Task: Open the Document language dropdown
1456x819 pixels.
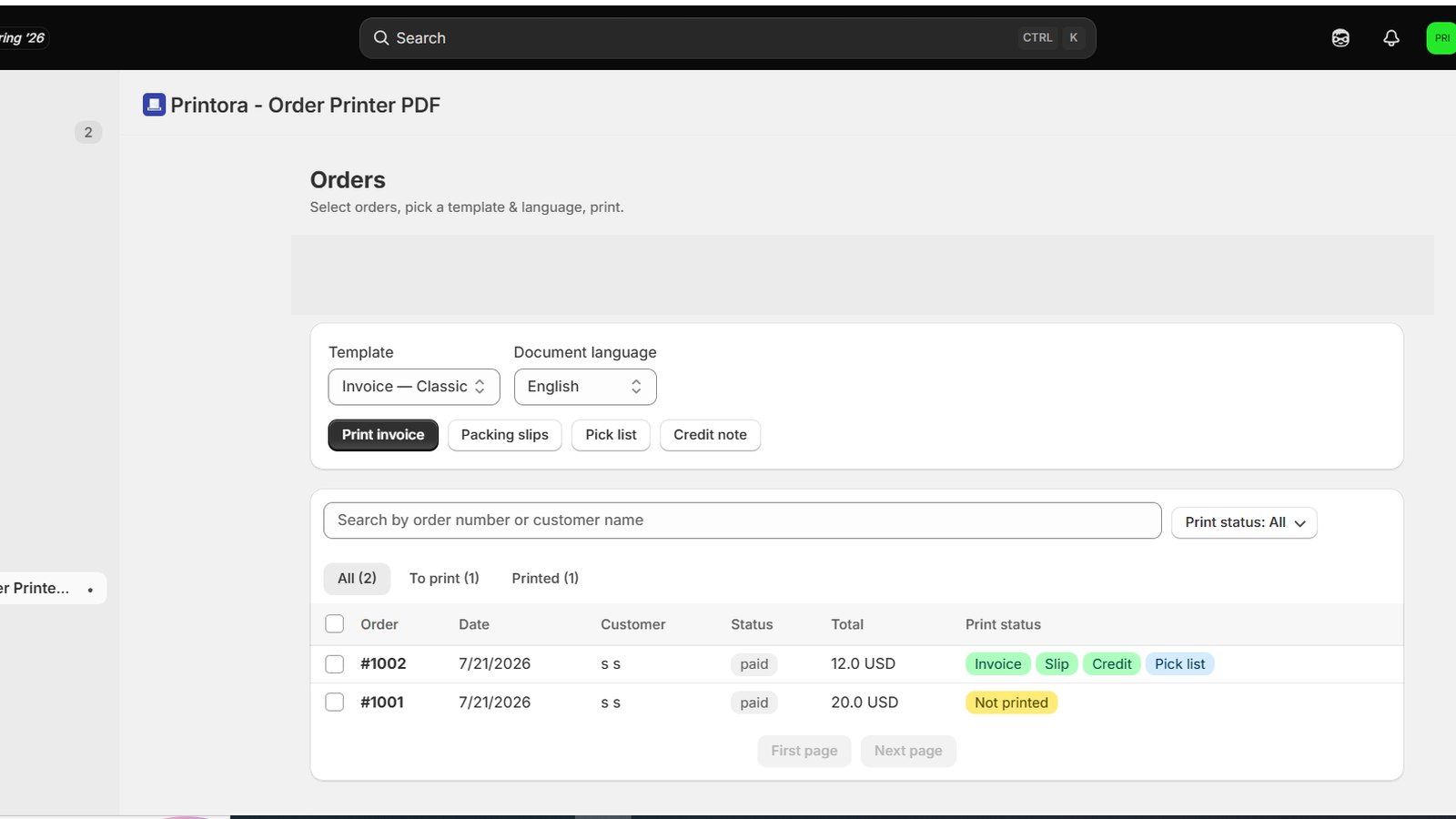Action: pyautogui.click(x=585, y=387)
